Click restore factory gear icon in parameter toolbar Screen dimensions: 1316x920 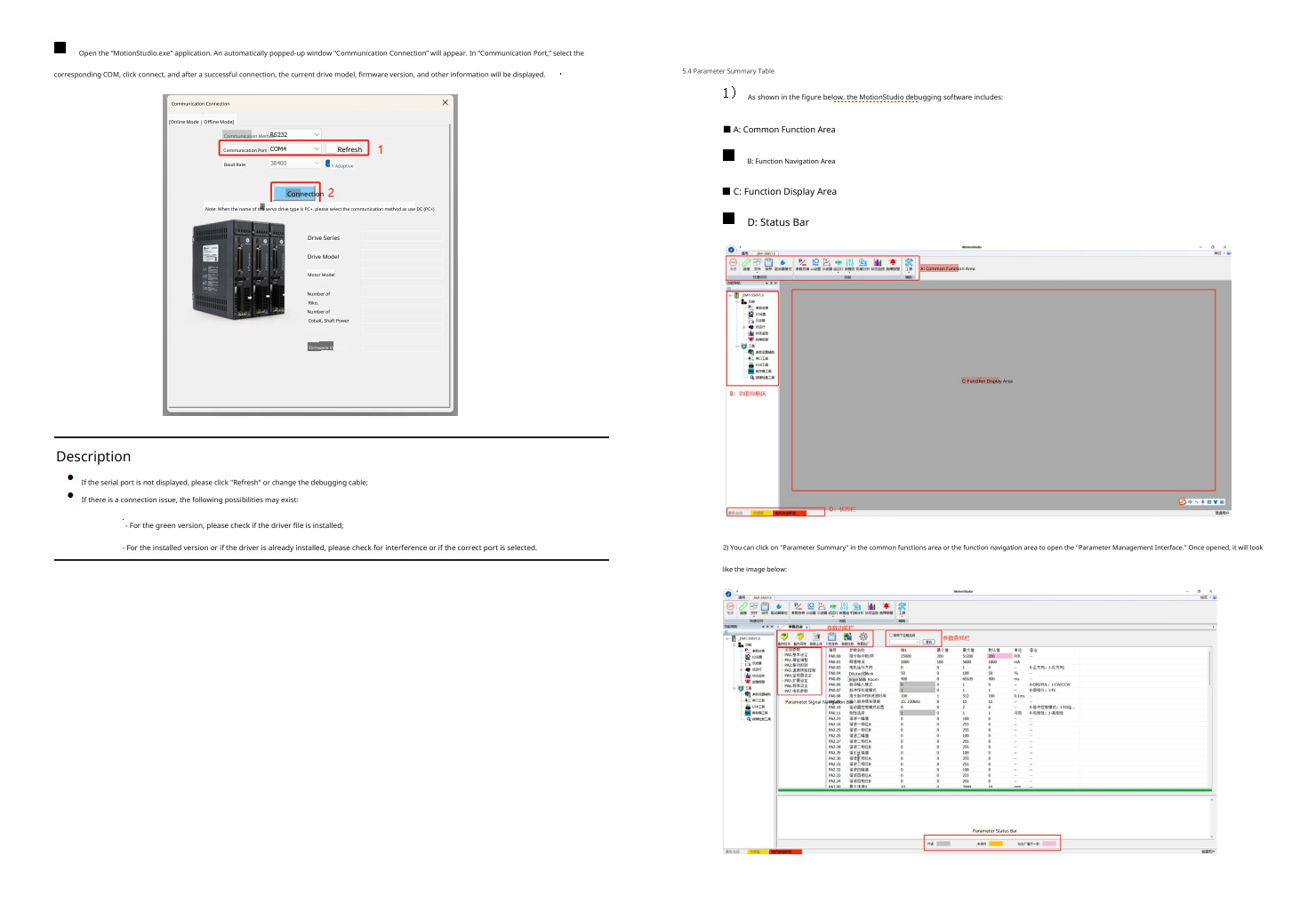click(863, 636)
